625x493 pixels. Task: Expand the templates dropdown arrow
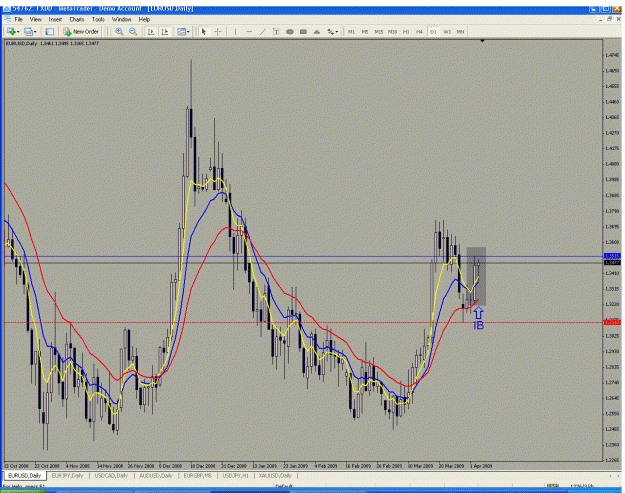(188, 32)
